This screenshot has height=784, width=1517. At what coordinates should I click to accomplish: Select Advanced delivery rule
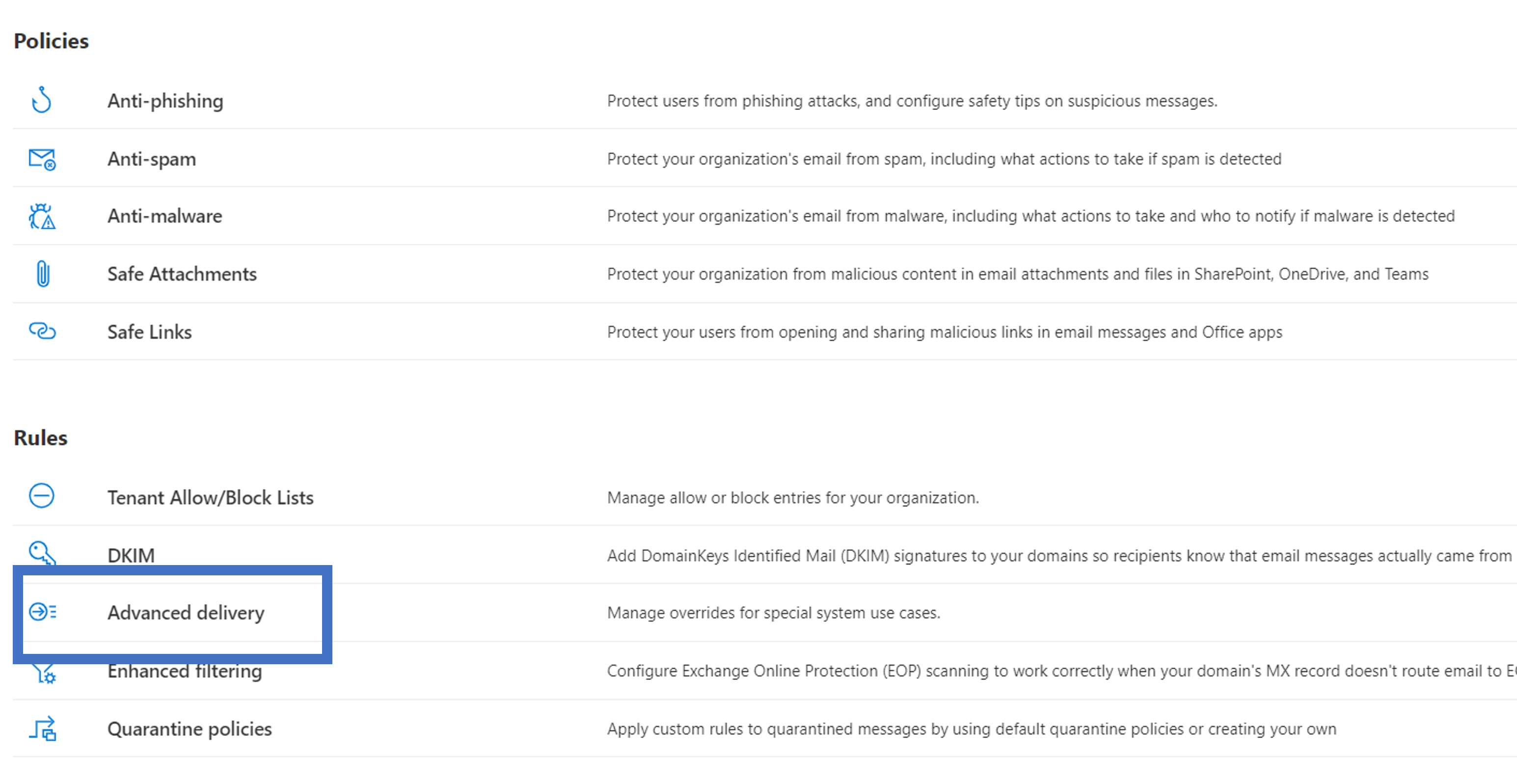coord(186,613)
